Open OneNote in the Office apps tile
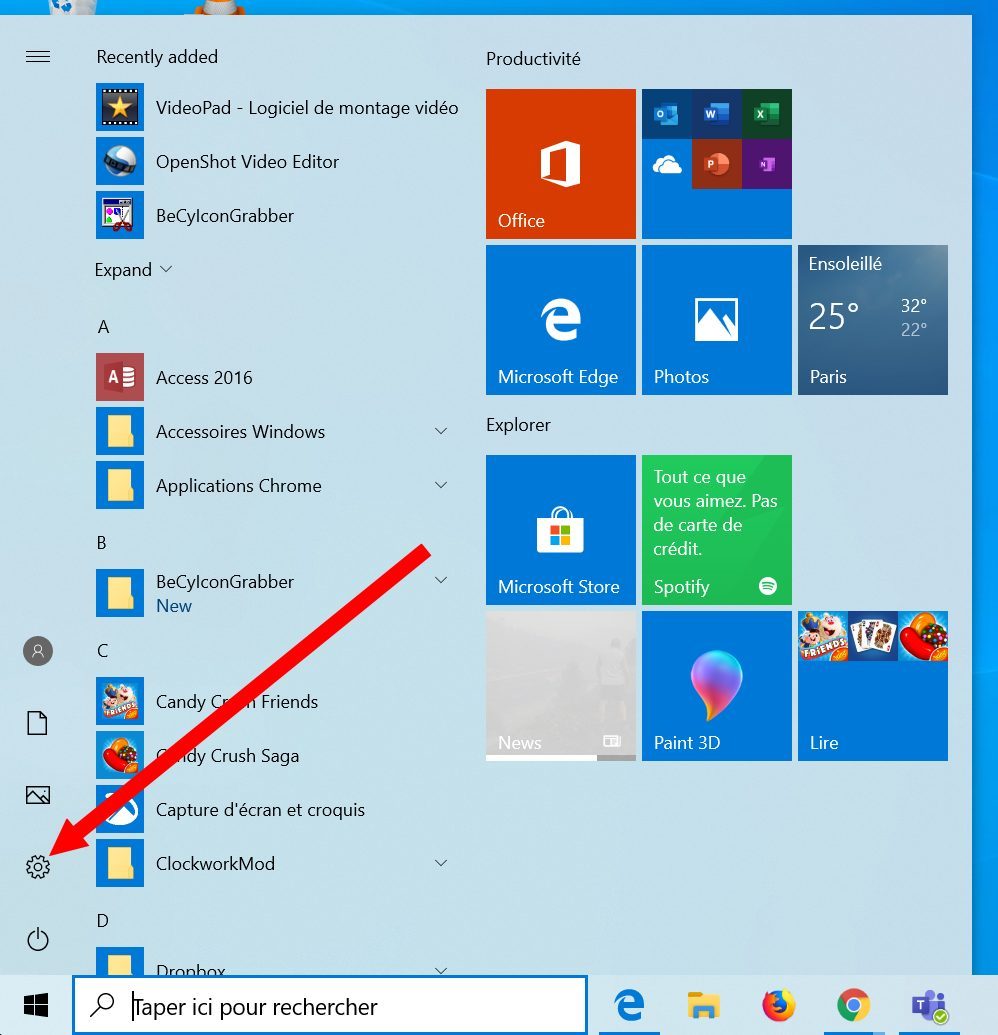 point(767,164)
